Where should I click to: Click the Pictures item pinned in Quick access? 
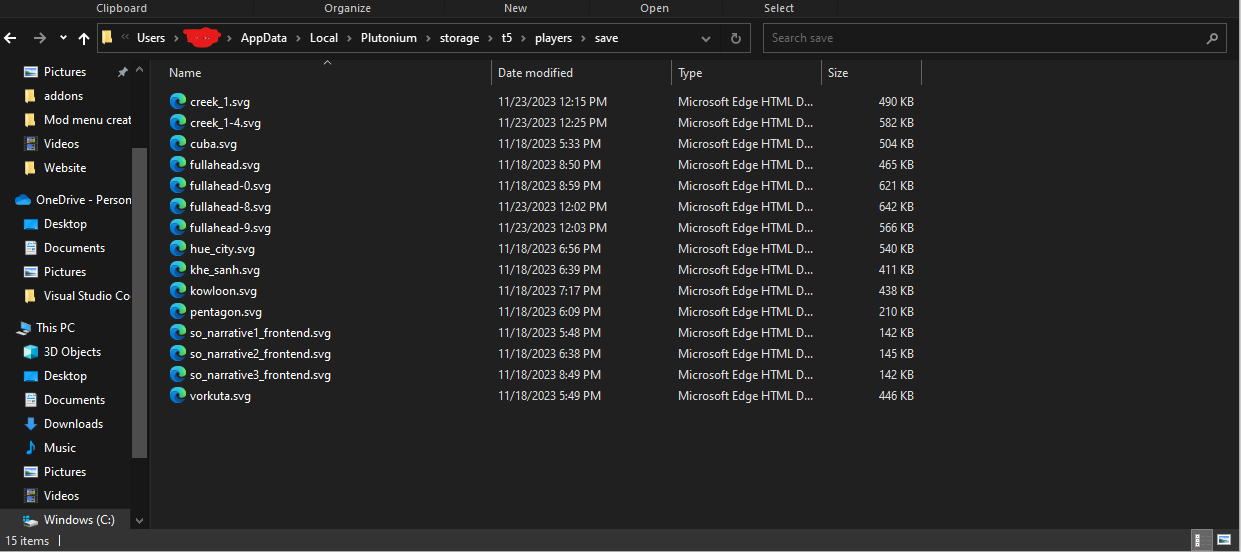(65, 72)
